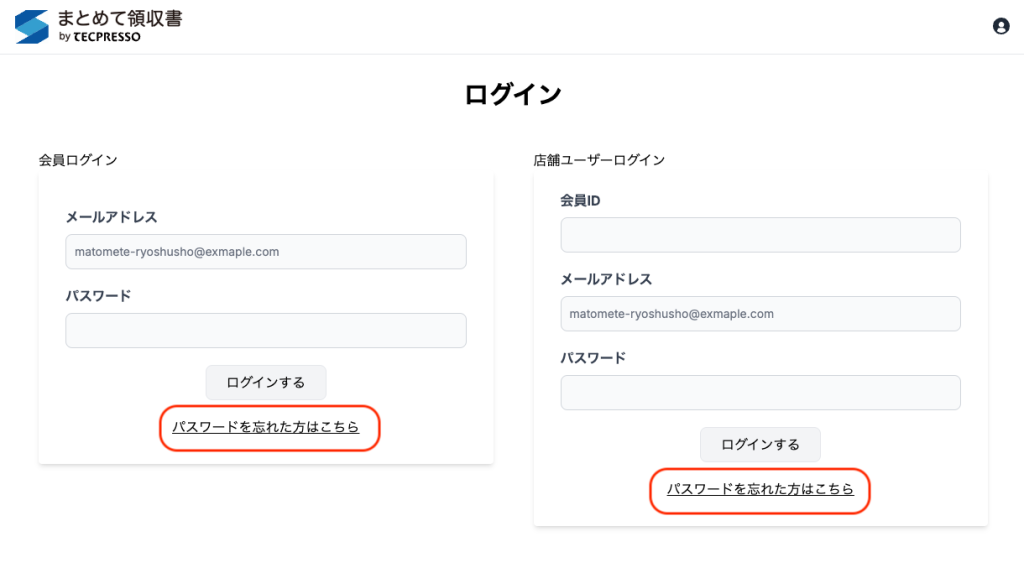Click the 会員ID field label
This screenshot has width=1024, height=573.
tap(580, 201)
